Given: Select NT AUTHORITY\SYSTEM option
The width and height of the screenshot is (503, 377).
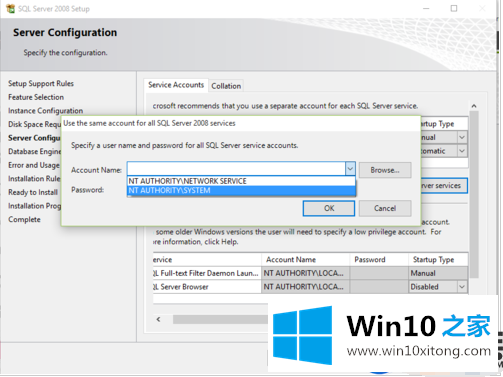Looking at the screenshot, I should [x=241, y=190].
